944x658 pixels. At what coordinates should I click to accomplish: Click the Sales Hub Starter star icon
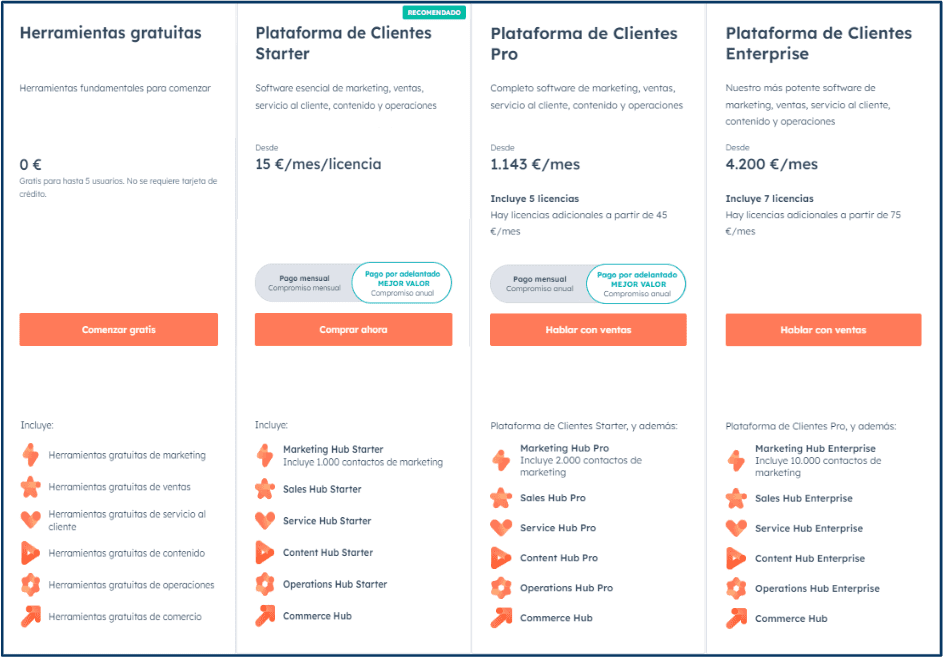click(265, 489)
